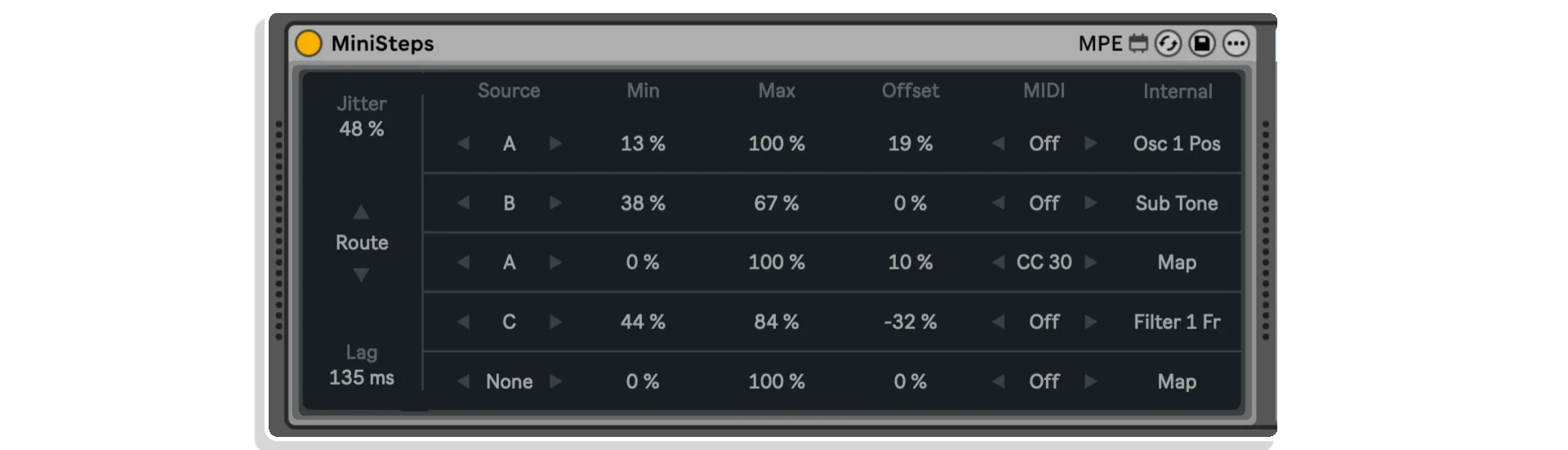Viewport: 1568px width, 450px height.
Task: Click the save preset disk icon
Action: click(x=1202, y=43)
